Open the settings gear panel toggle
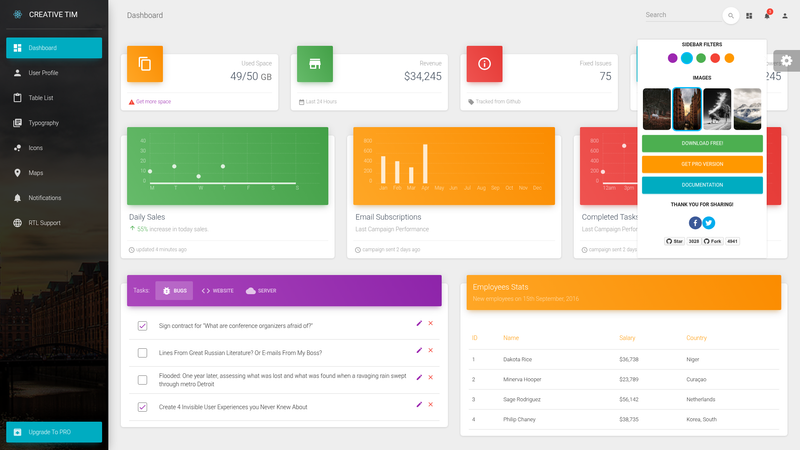Screen dimensions: 800x450 pyautogui.click(x=786, y=61)
